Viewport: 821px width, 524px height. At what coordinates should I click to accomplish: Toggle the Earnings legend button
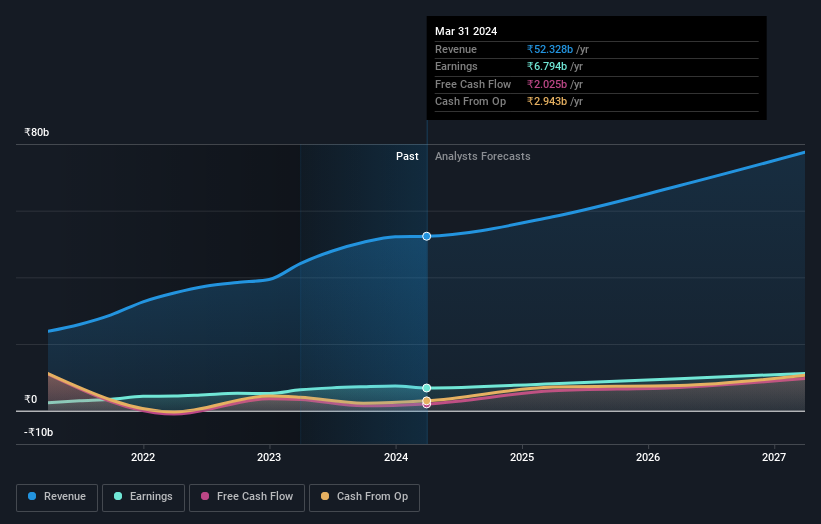click(x=143, y=497)
